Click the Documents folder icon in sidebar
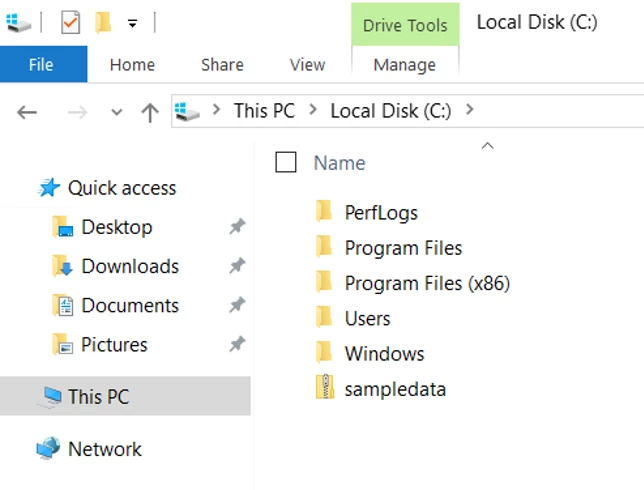The image size is (644, 490). (x=63, y=305)
